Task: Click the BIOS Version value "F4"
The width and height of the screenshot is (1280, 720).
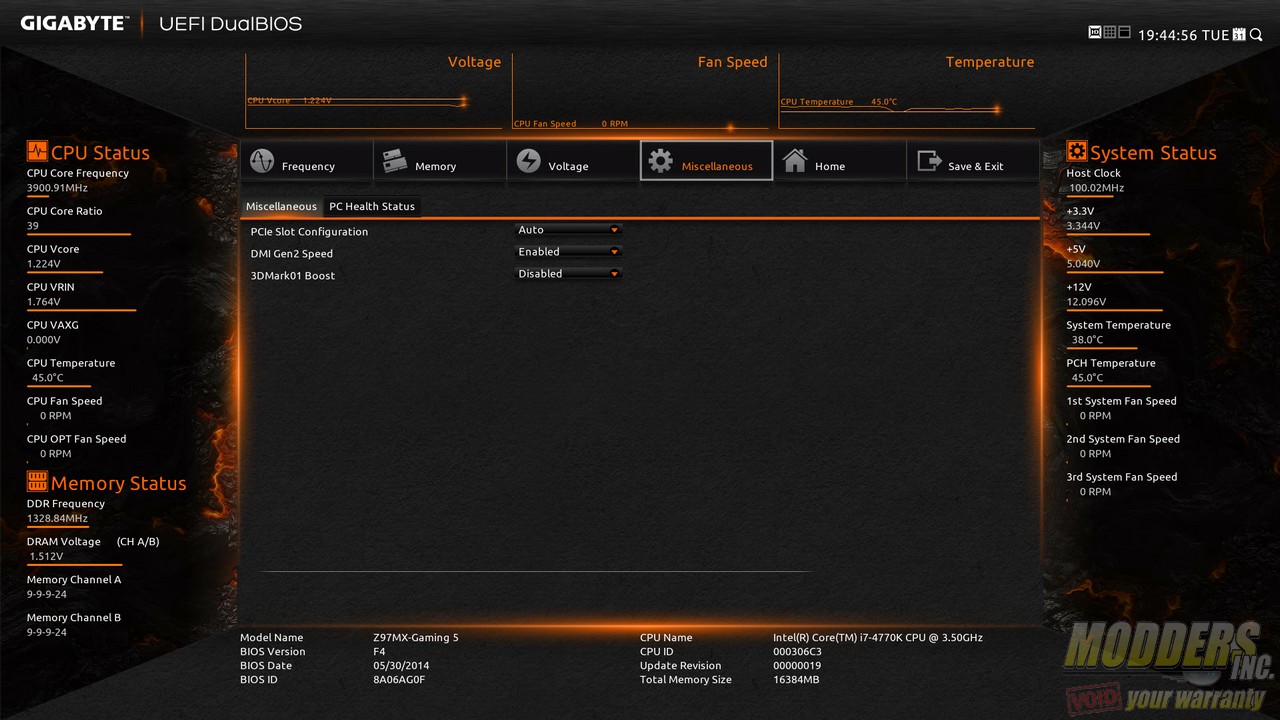Action: pos(379,652)
